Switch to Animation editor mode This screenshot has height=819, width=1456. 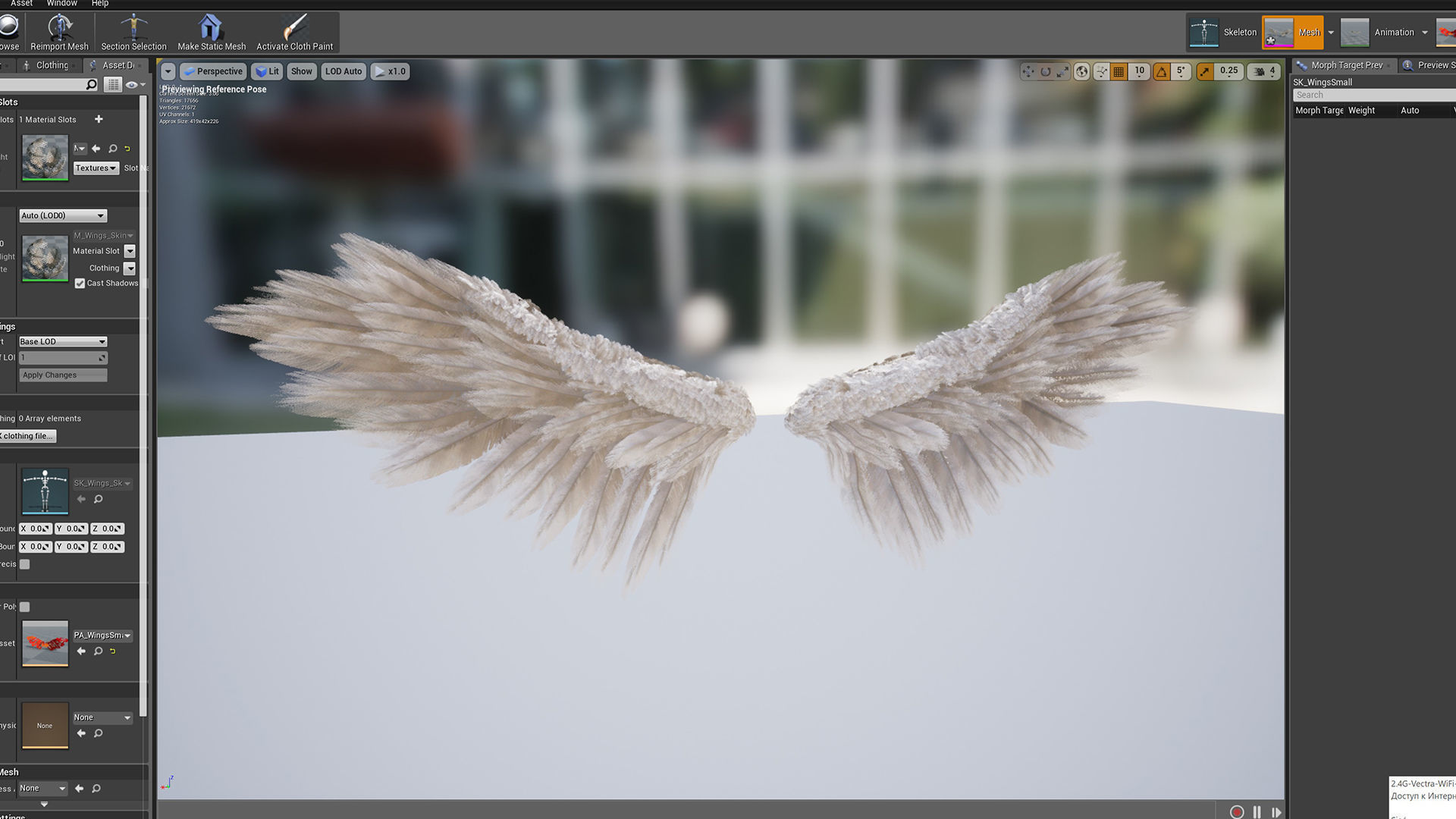coord(1376,33)
